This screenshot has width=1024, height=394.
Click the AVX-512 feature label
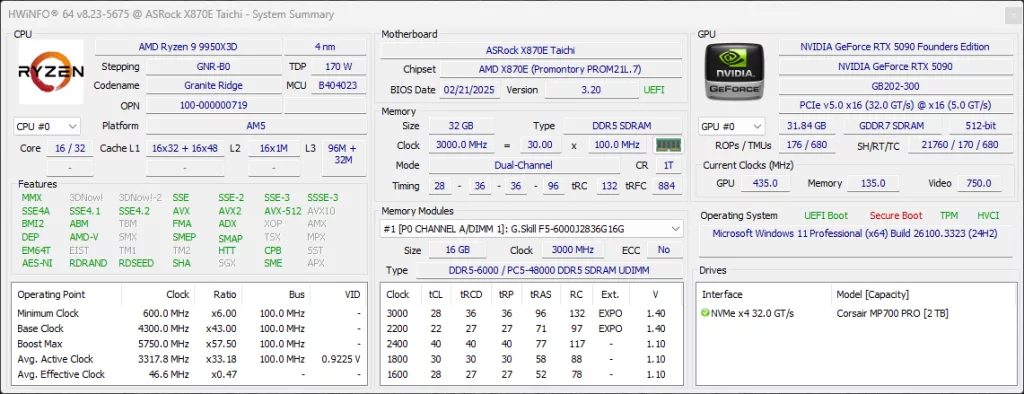point(283,211)
